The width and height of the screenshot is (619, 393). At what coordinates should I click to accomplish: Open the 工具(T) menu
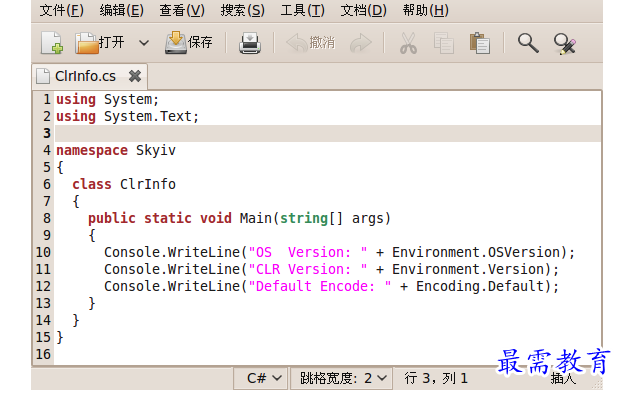pos(302,10)
